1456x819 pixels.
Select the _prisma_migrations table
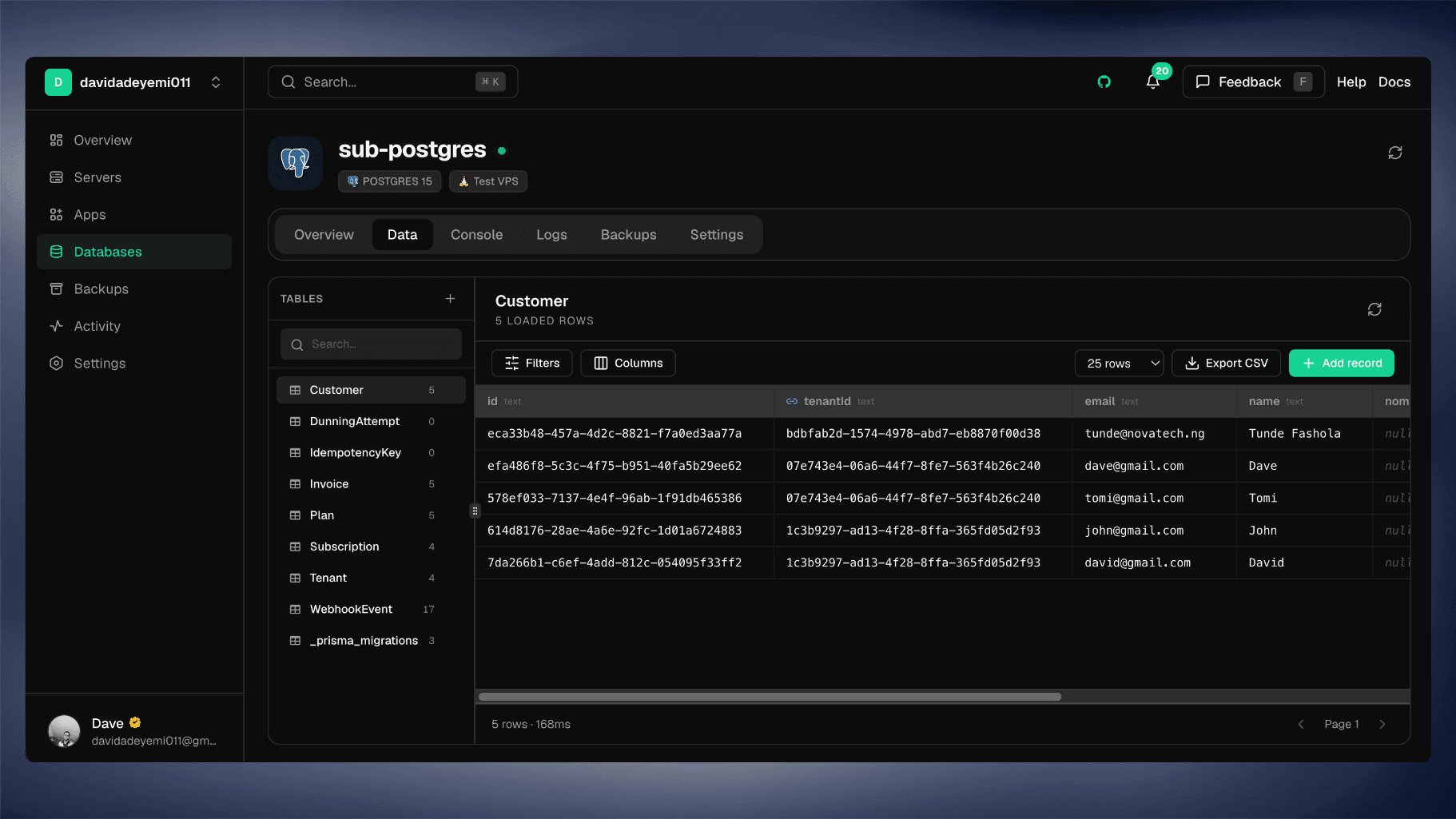(371, 640)
